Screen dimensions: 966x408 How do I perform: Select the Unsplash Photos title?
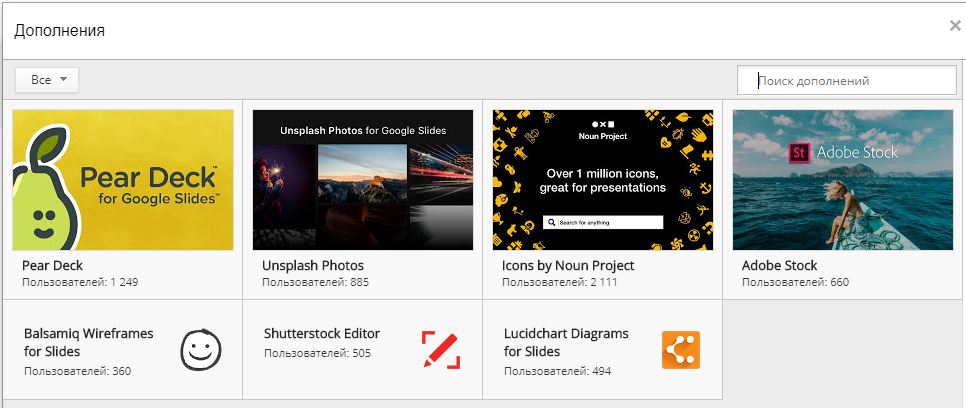313,266
